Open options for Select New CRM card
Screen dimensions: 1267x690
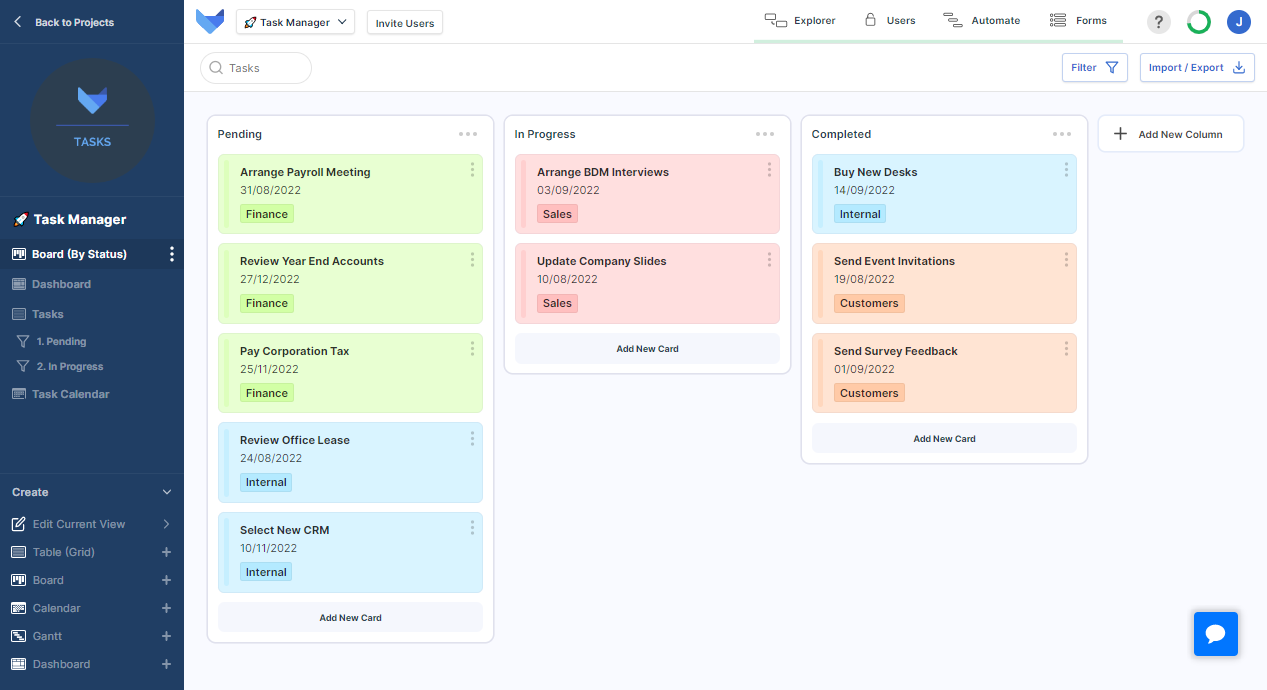tap(472, 528)
